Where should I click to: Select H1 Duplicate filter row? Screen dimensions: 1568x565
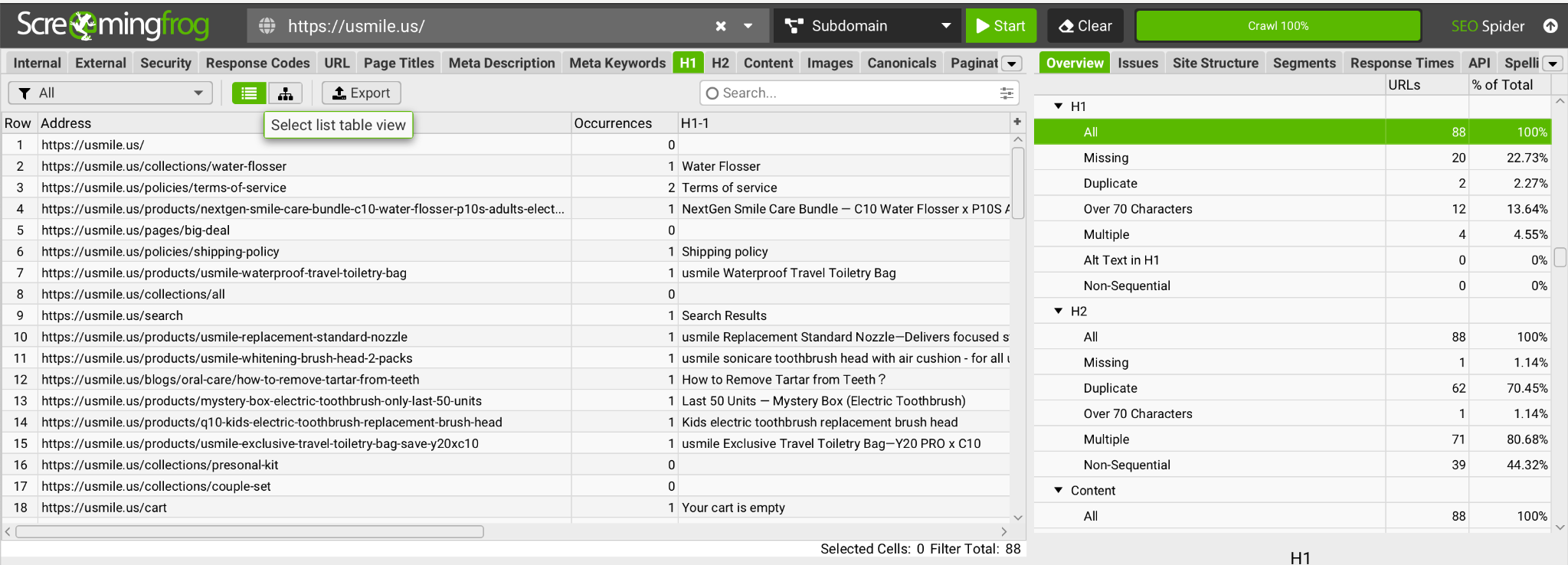[1292, 183]
